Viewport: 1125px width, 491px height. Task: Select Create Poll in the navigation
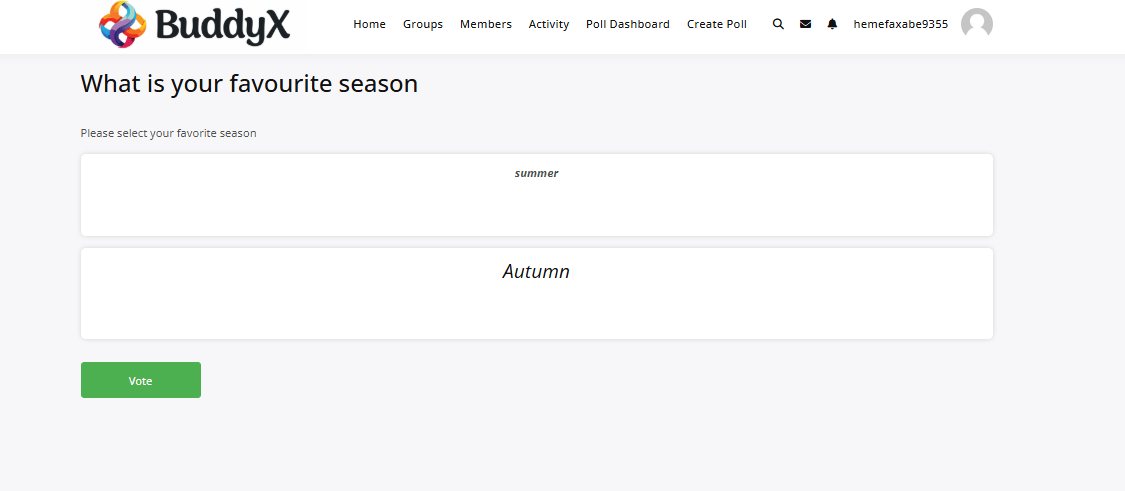coord(716,24)
